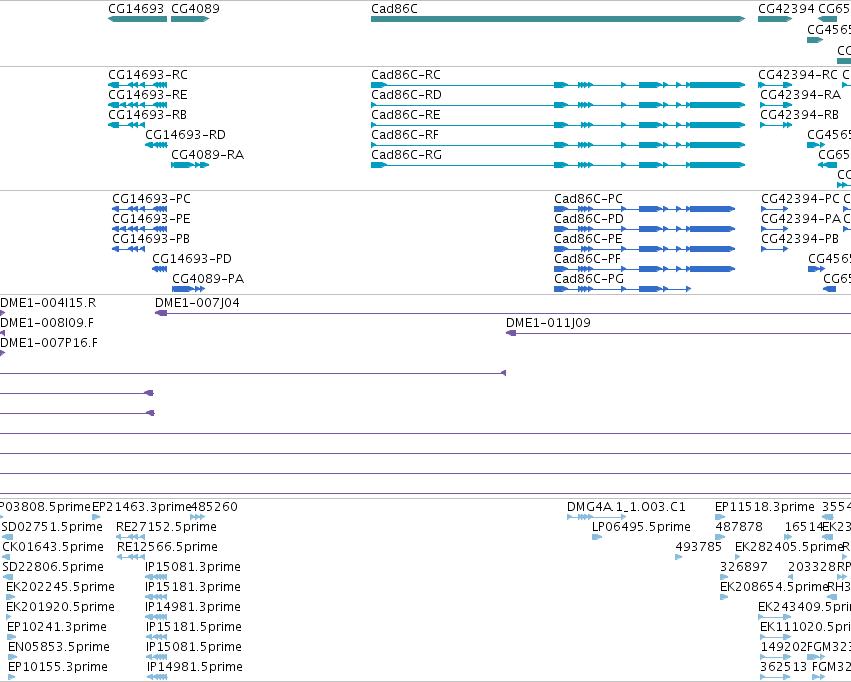Select protein label CG4089-PA
The image size is (851, 682).
point(208,279)
